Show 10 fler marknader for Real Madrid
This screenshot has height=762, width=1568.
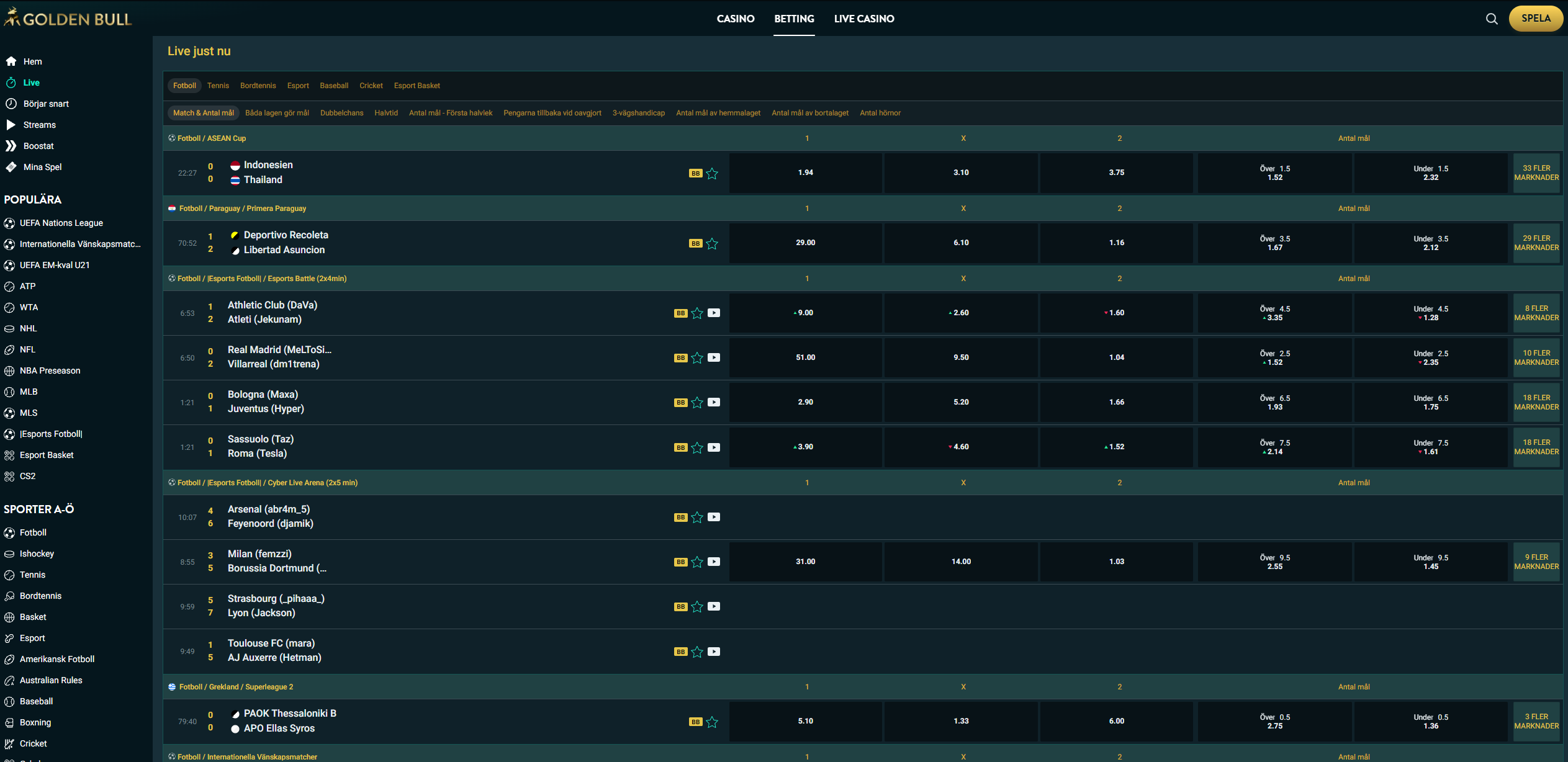click(1536, 357)
